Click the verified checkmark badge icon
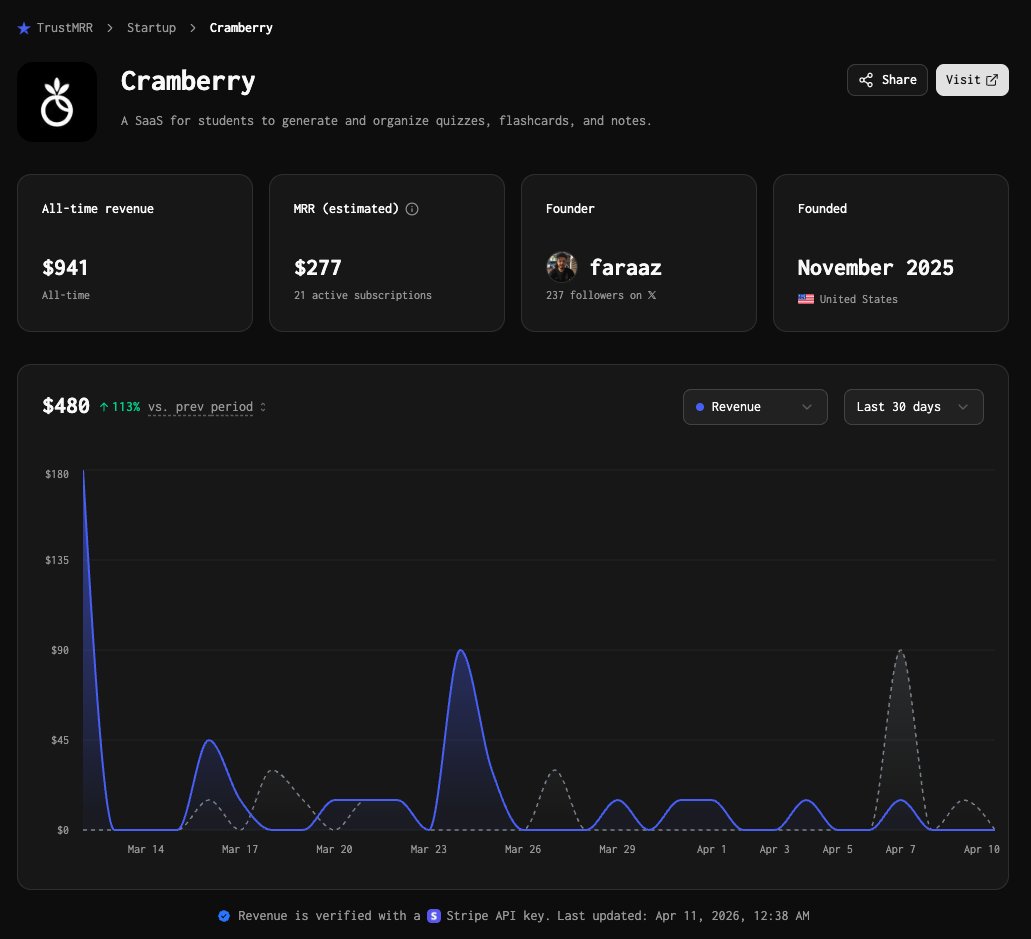The width and height of the screenshot is (1031, 939). pos(224,916)
